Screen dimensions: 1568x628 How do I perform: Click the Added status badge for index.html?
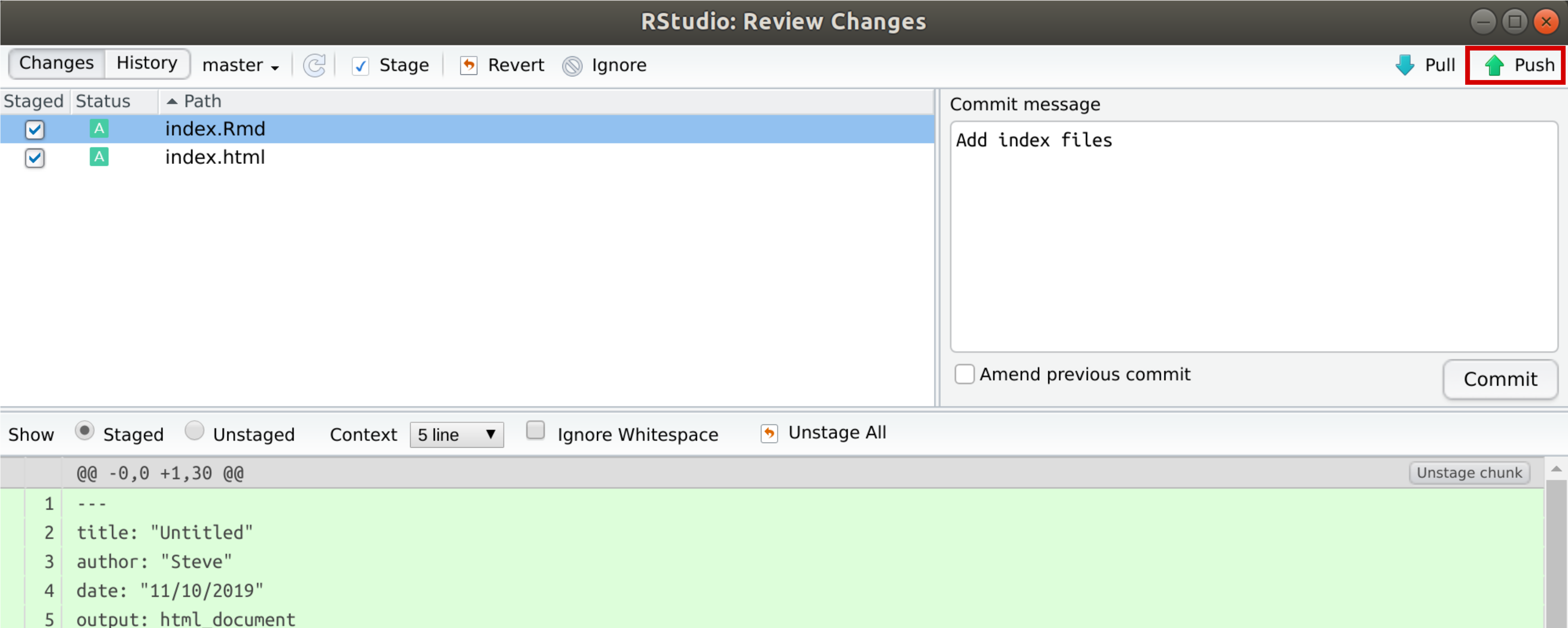point(99,157)
